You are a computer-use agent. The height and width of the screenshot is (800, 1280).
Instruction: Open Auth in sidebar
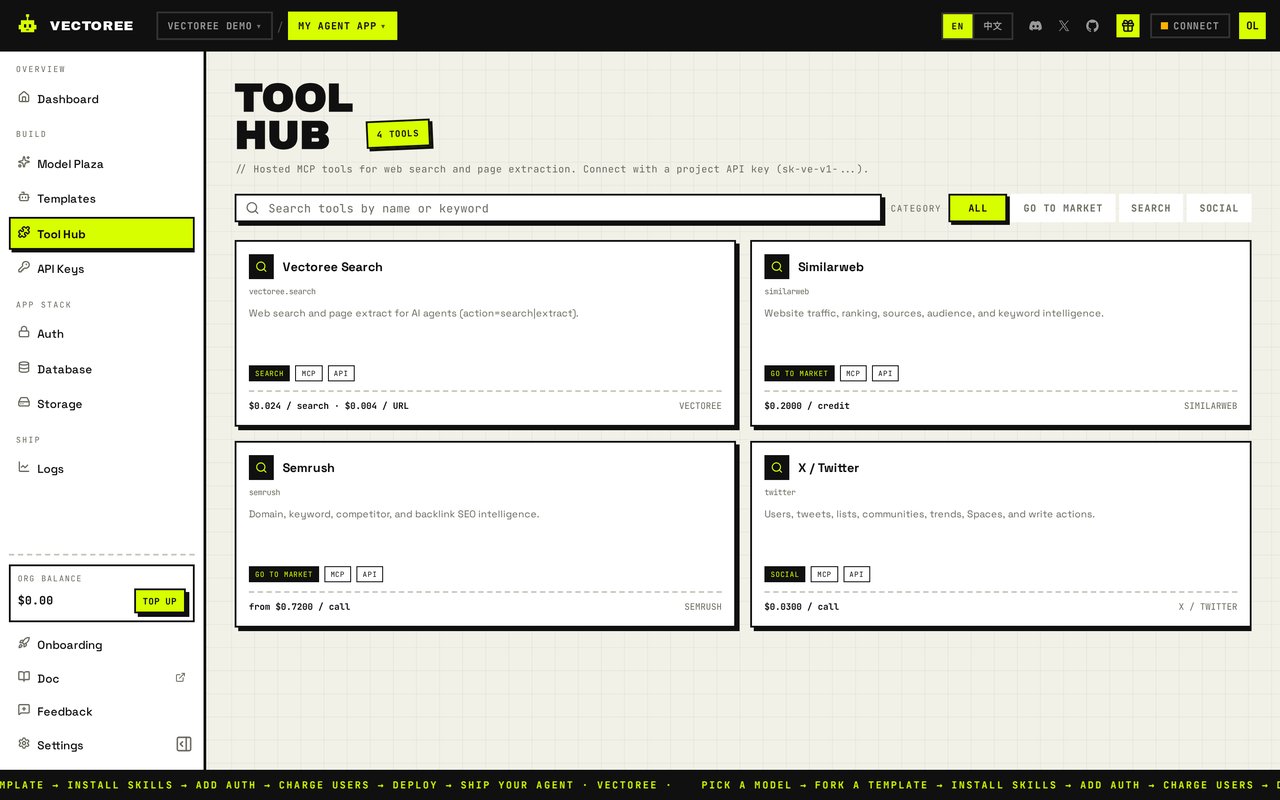[102, 334]
